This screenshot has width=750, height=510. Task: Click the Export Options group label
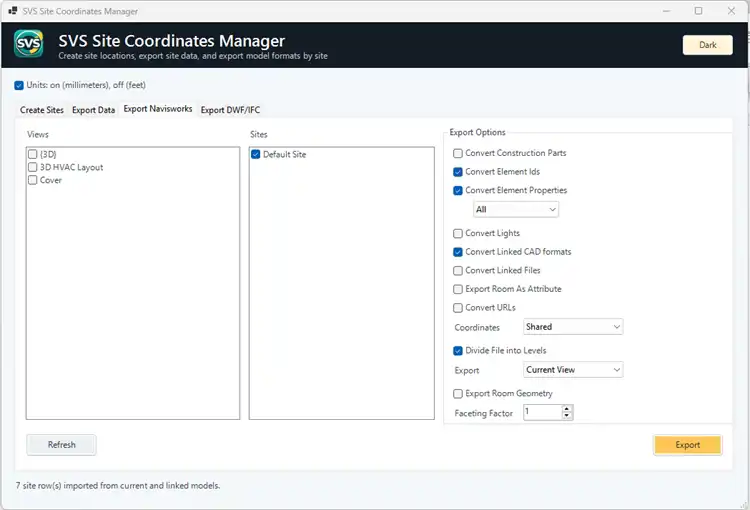tap(477, 132)
